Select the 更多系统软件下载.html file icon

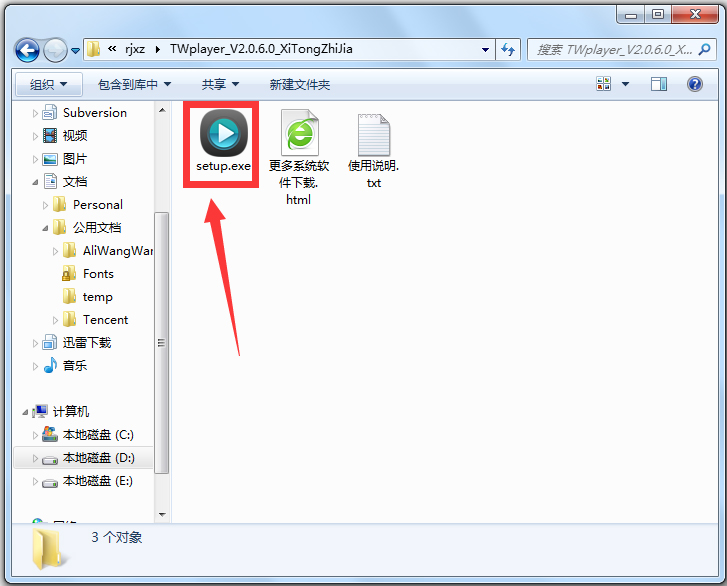(300, 133)
